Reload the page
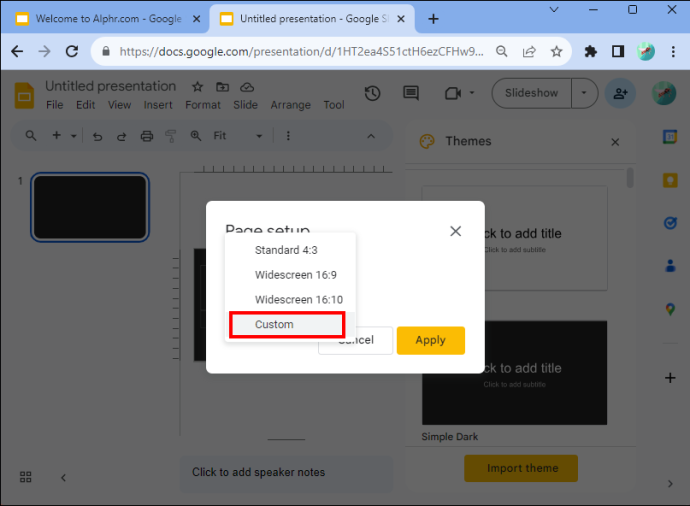This screenshot has height=506, width=690. tap(72, 51)
